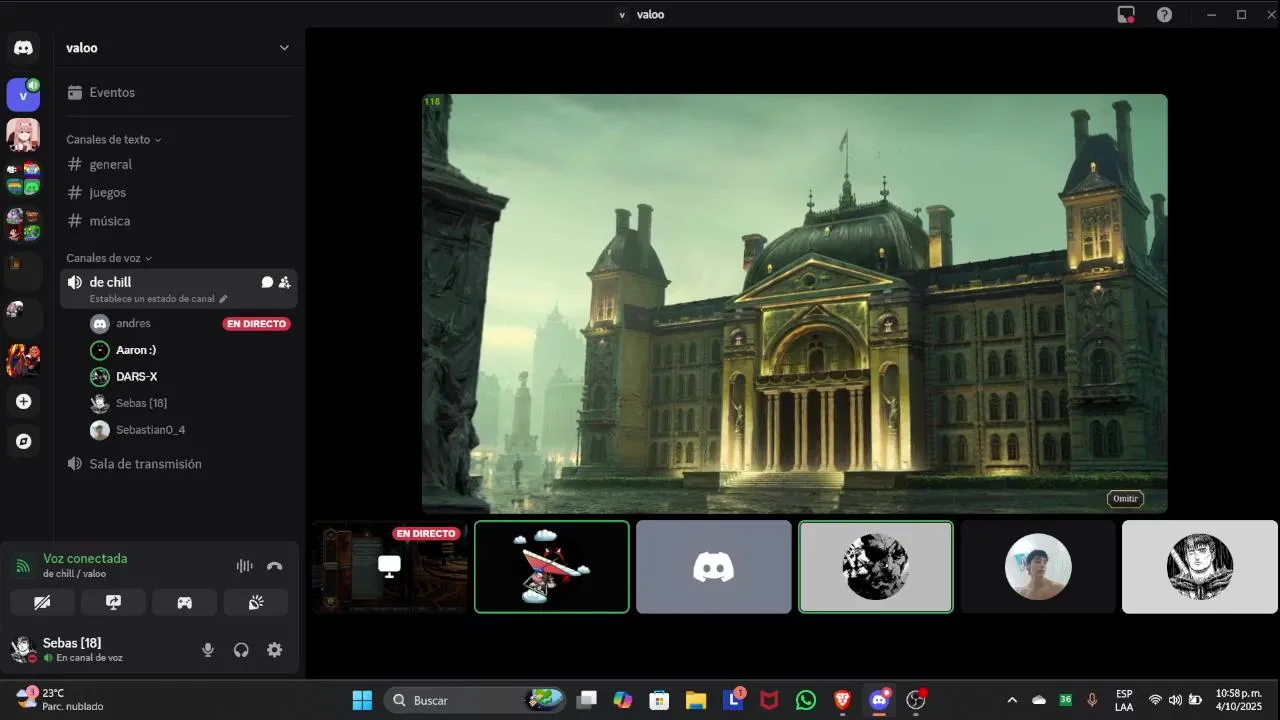Expand the valoo server dropdown menu
Screen dimensions: 1280x720
(x=284, y=48)
